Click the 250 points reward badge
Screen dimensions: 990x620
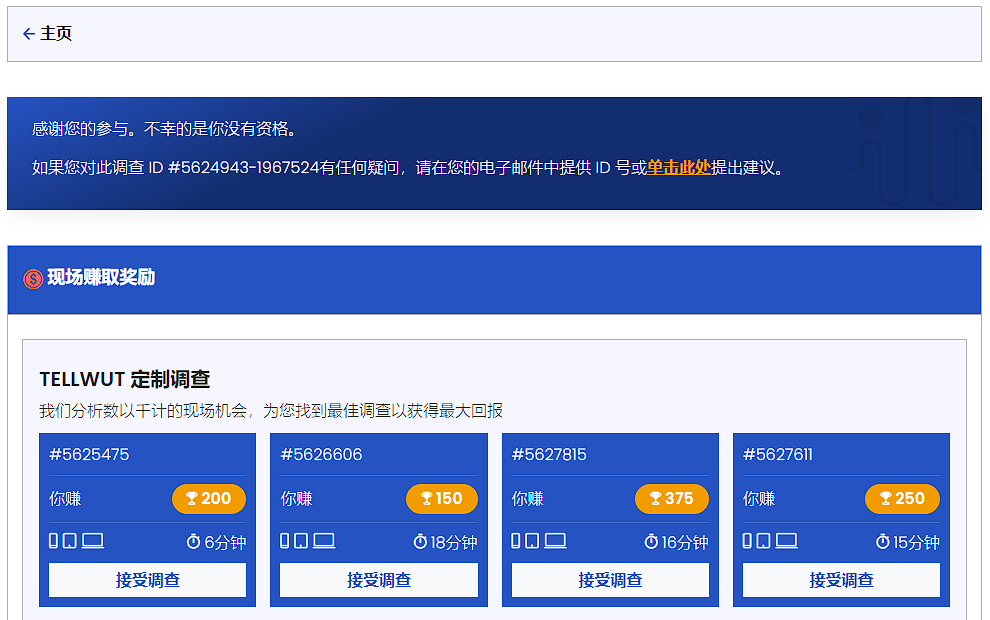902,499
